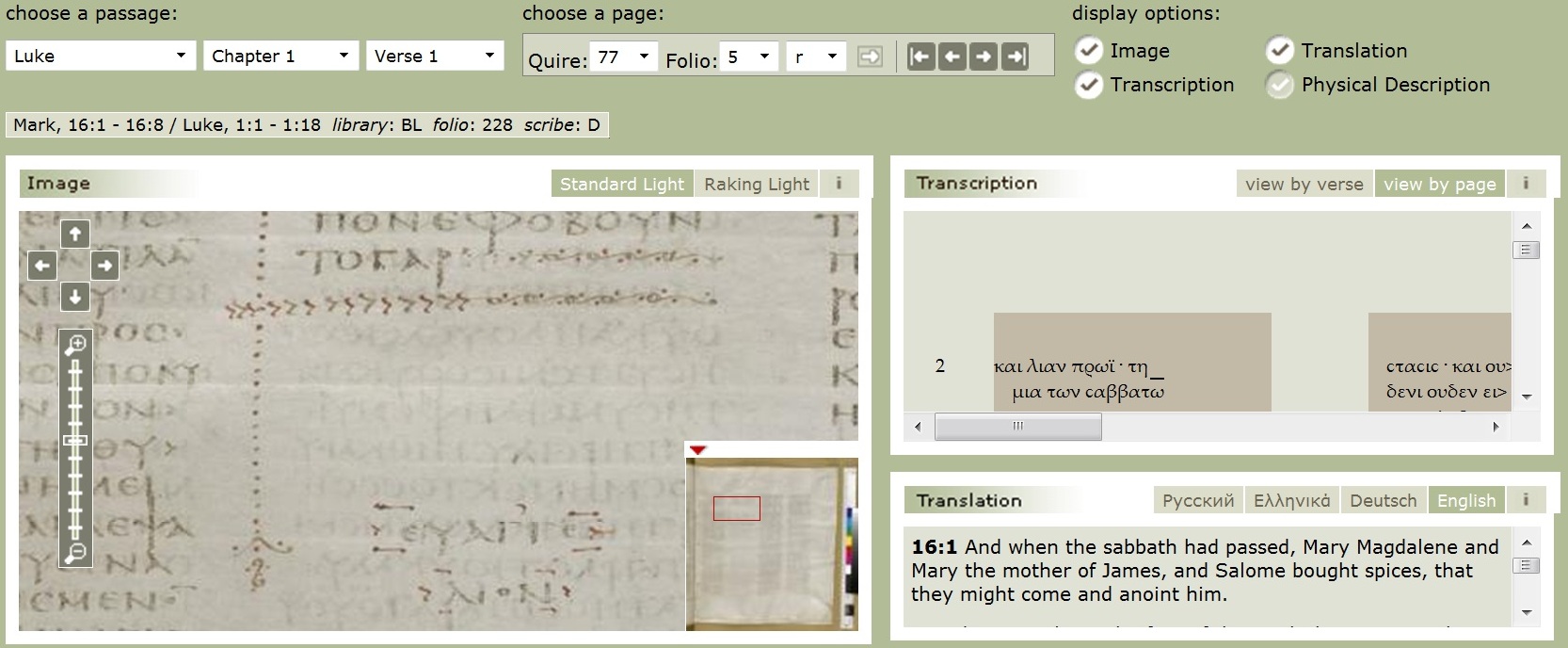Show the Deutsch translation
The height and width of the screenshot is (648, 1568).
(x=1383, y=500)
